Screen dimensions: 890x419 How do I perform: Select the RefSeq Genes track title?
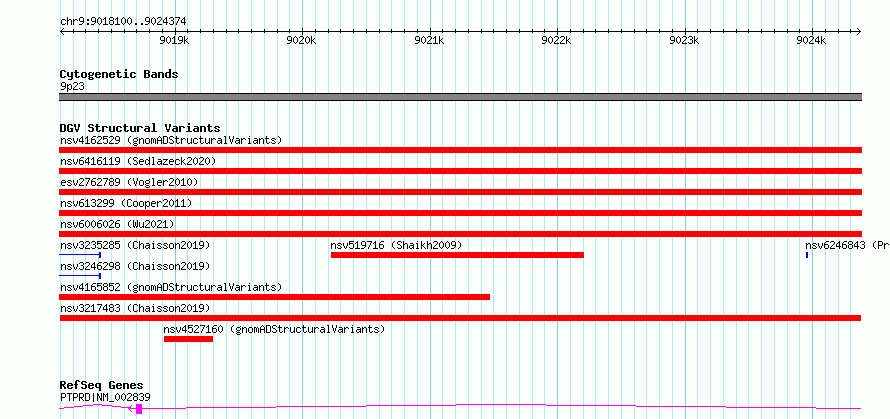(x=102, y=386)
